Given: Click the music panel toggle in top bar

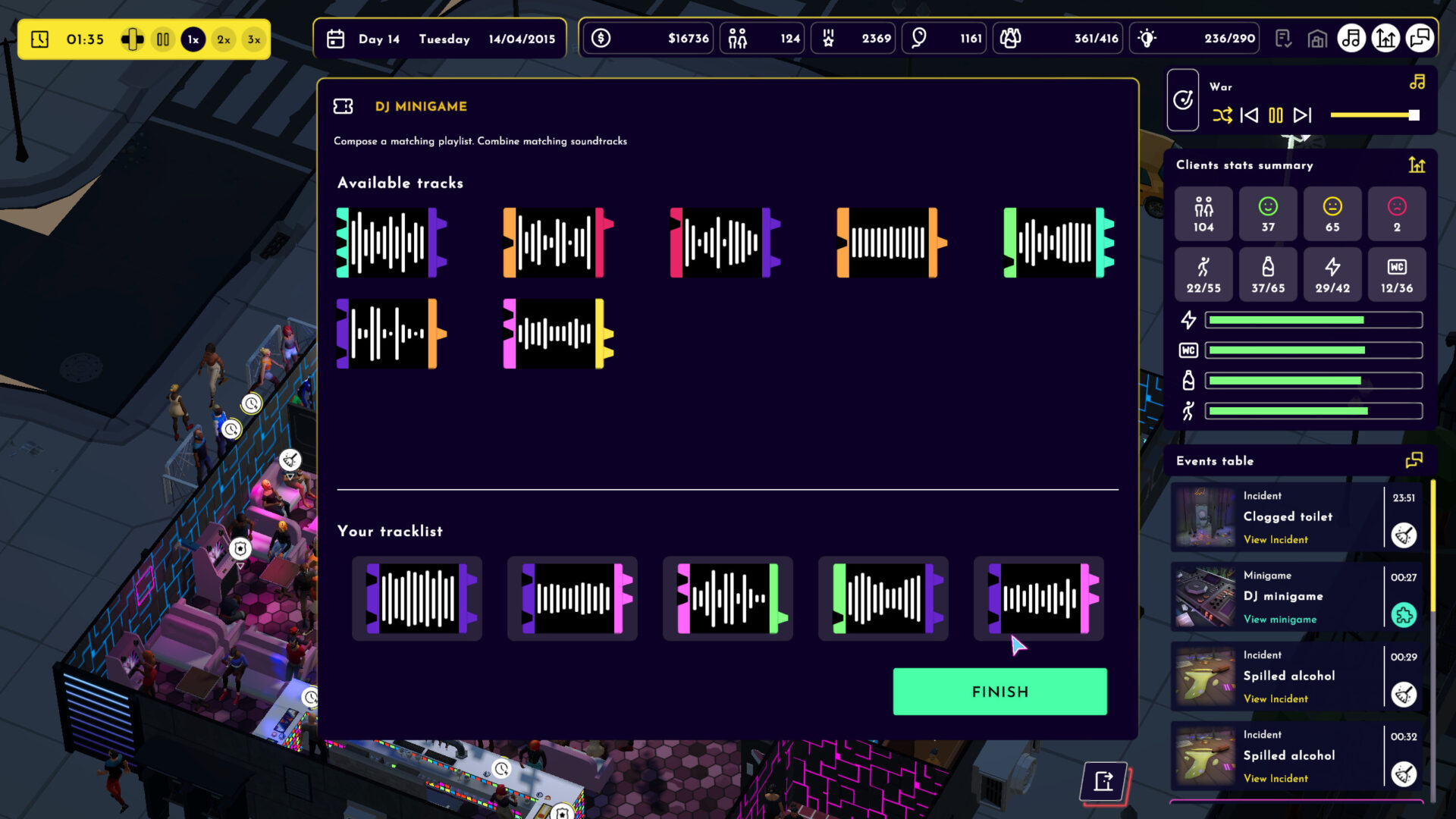Looking at the screenshot, I should (x=1351, y=39).
